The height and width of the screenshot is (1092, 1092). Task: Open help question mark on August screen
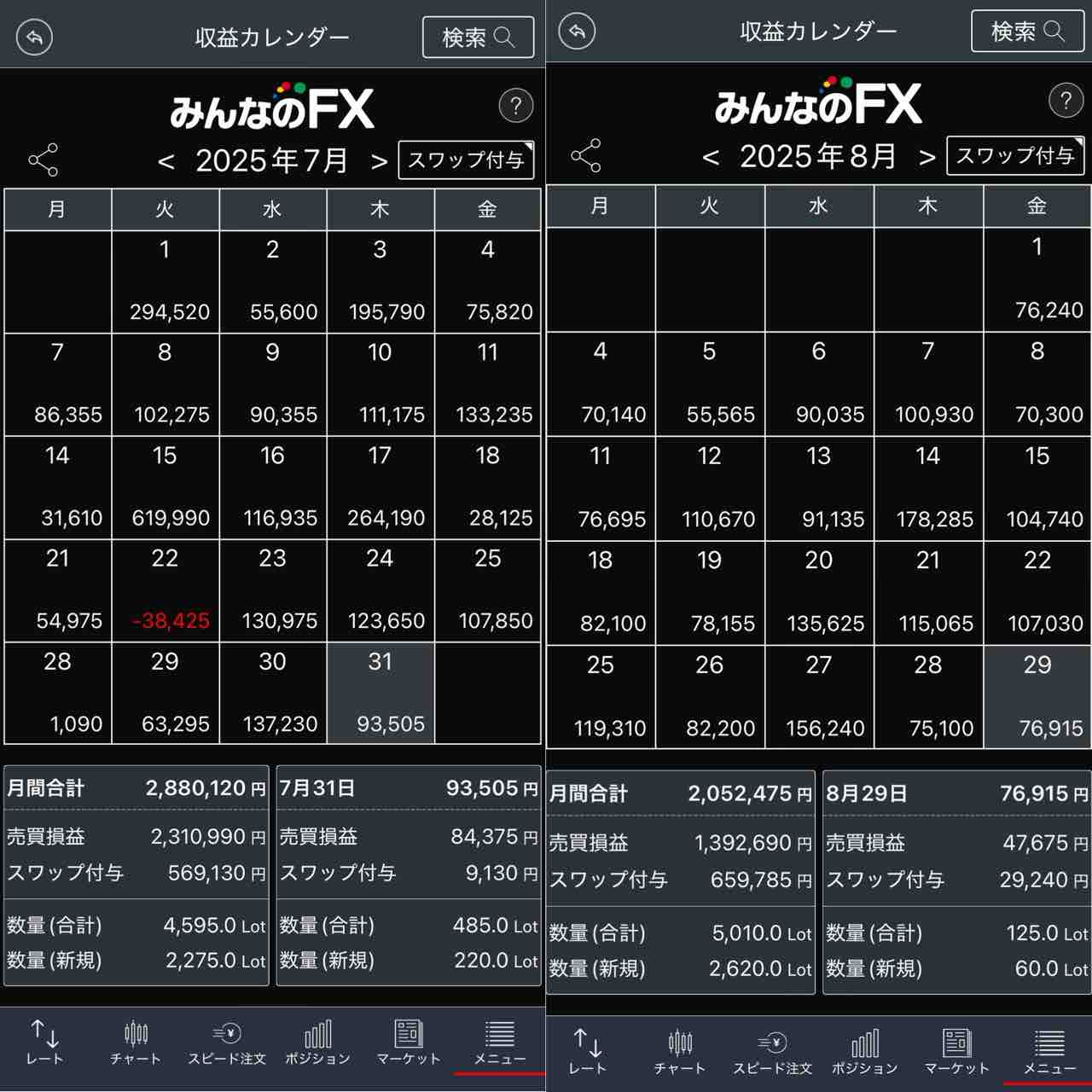pyautogui.click(x=1066, y=101)
